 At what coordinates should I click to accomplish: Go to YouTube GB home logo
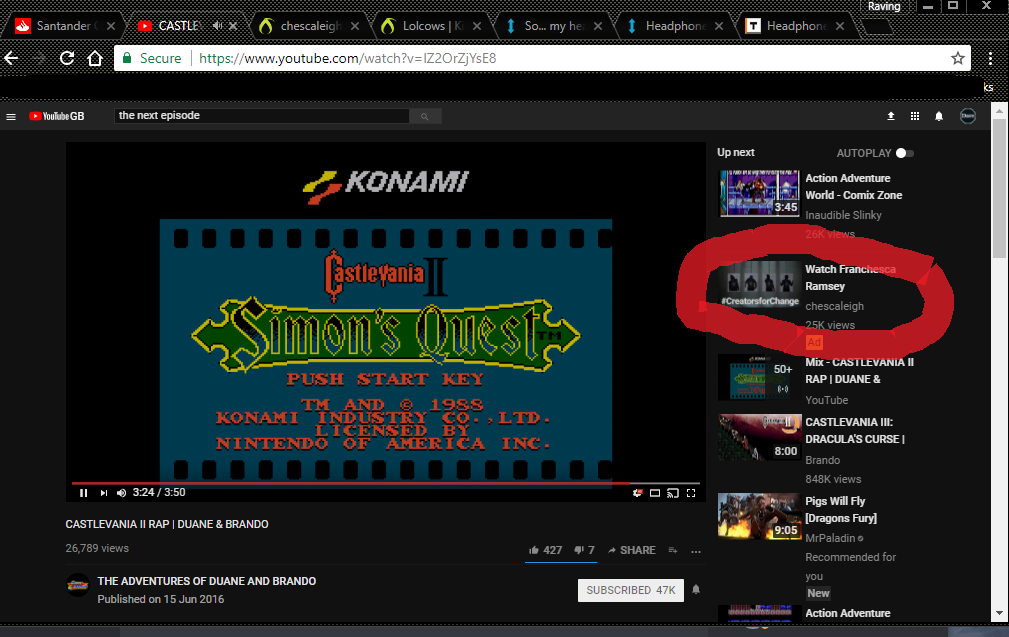coord(57,116)
